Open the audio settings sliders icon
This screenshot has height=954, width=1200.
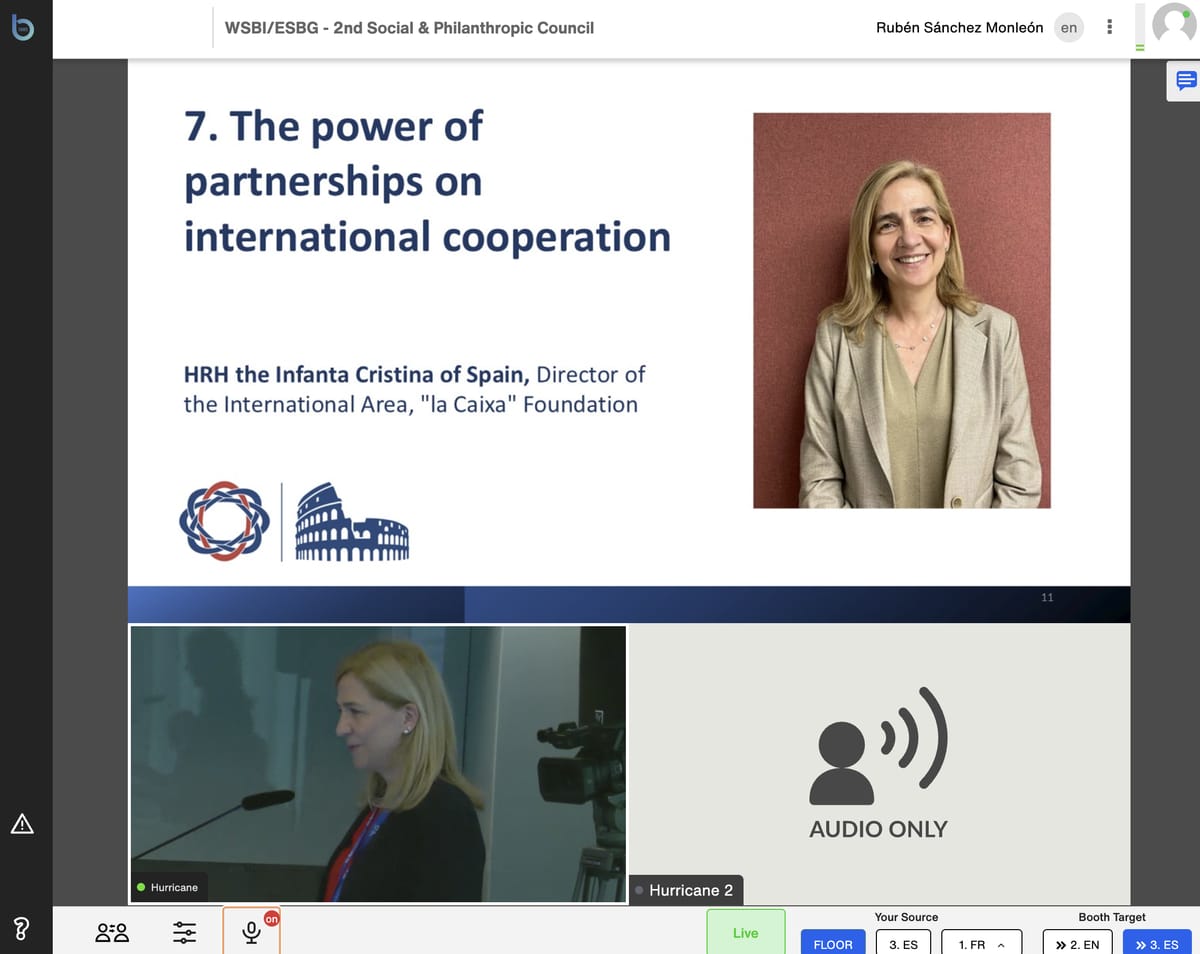185,932
